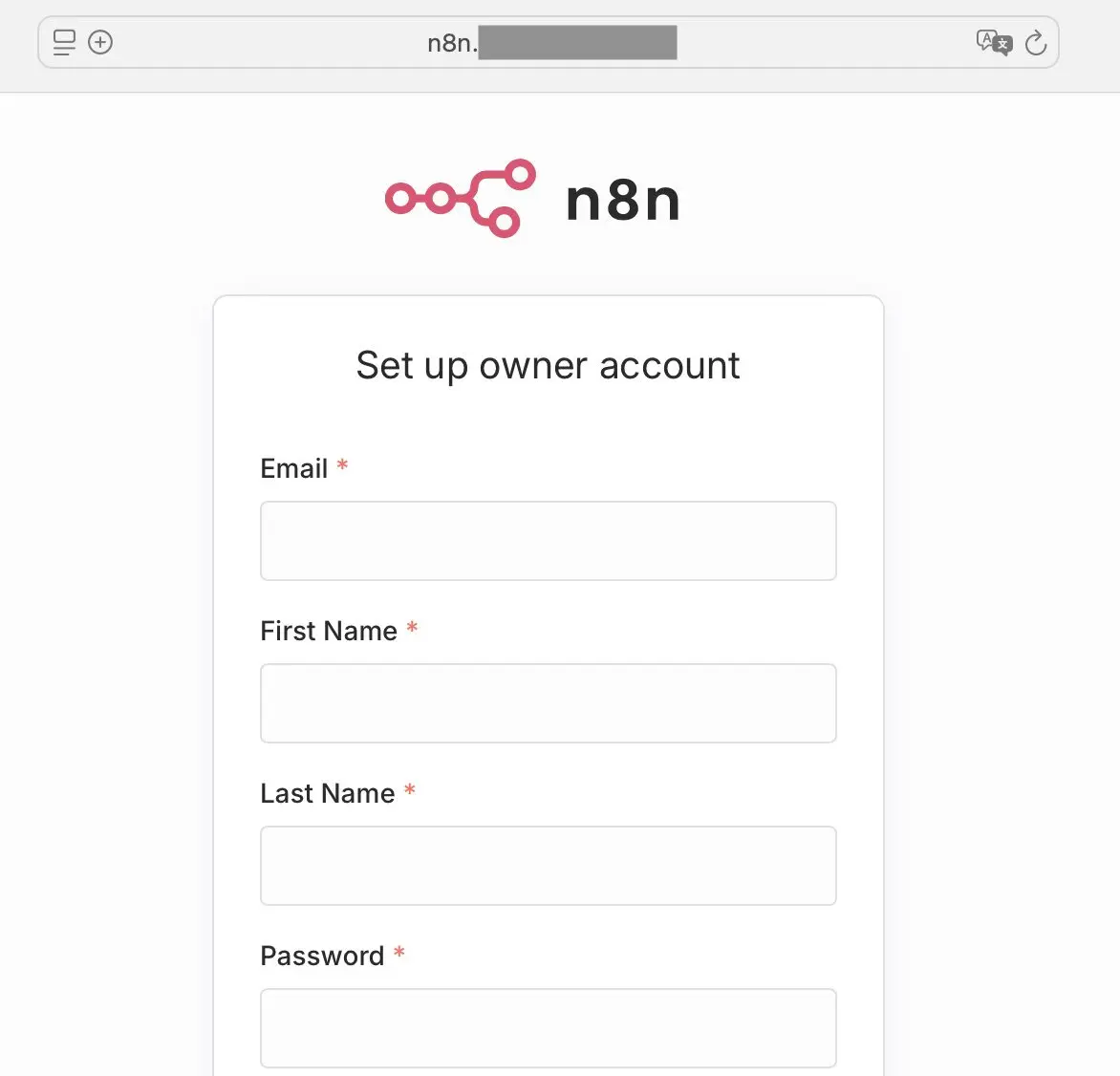Click the red asterisk beside Email

click(341, 466)
